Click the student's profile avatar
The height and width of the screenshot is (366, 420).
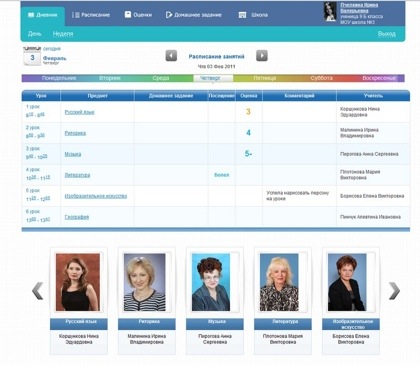[x=330, y=12]
